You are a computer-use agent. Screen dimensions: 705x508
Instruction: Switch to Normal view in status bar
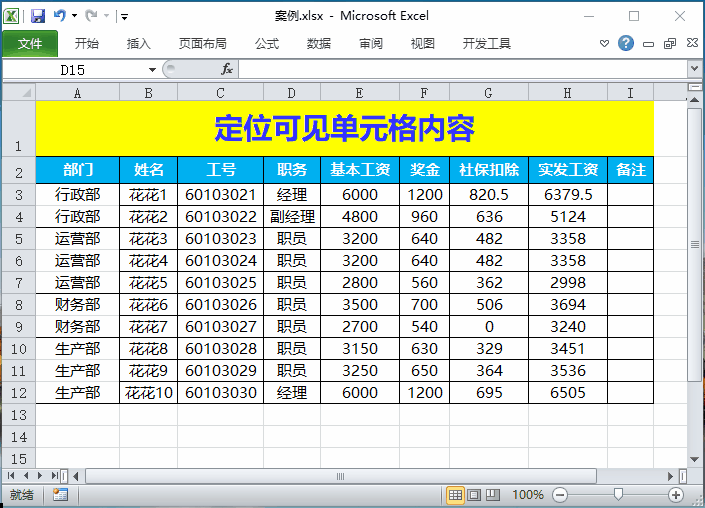(x=455, y=495)
